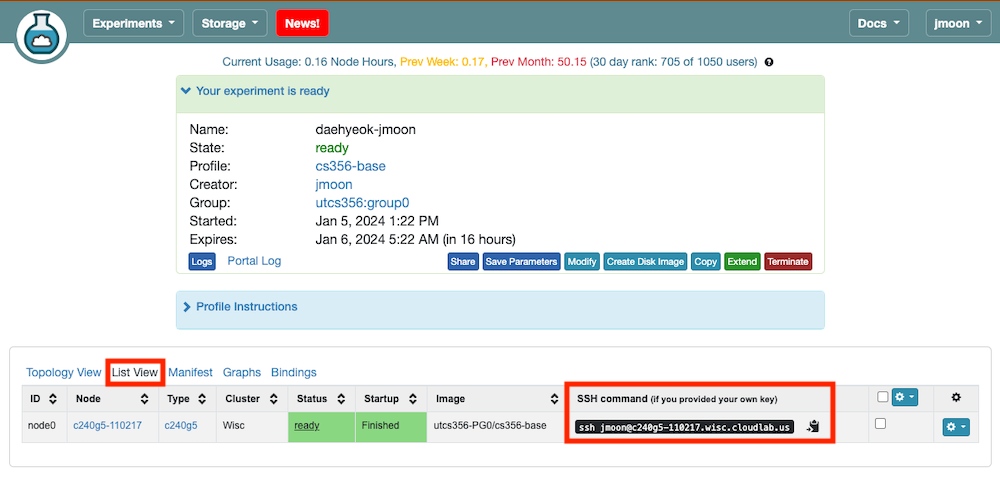Screen dimensions: 1000x478
Task: Collapse the 'Your experiment is ready' panel
Action: (255, 91)
